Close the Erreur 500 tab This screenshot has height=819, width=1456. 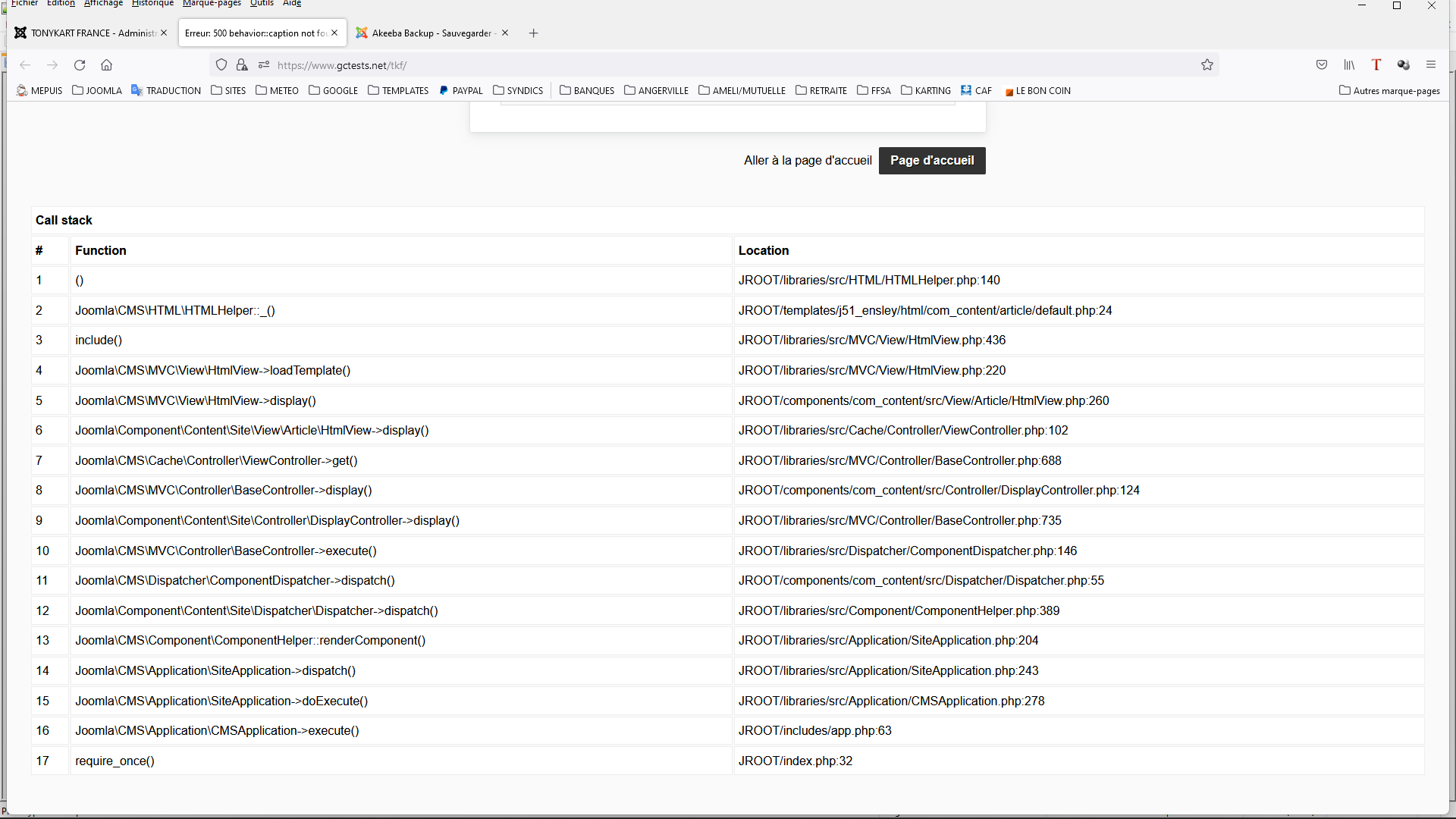334,33
